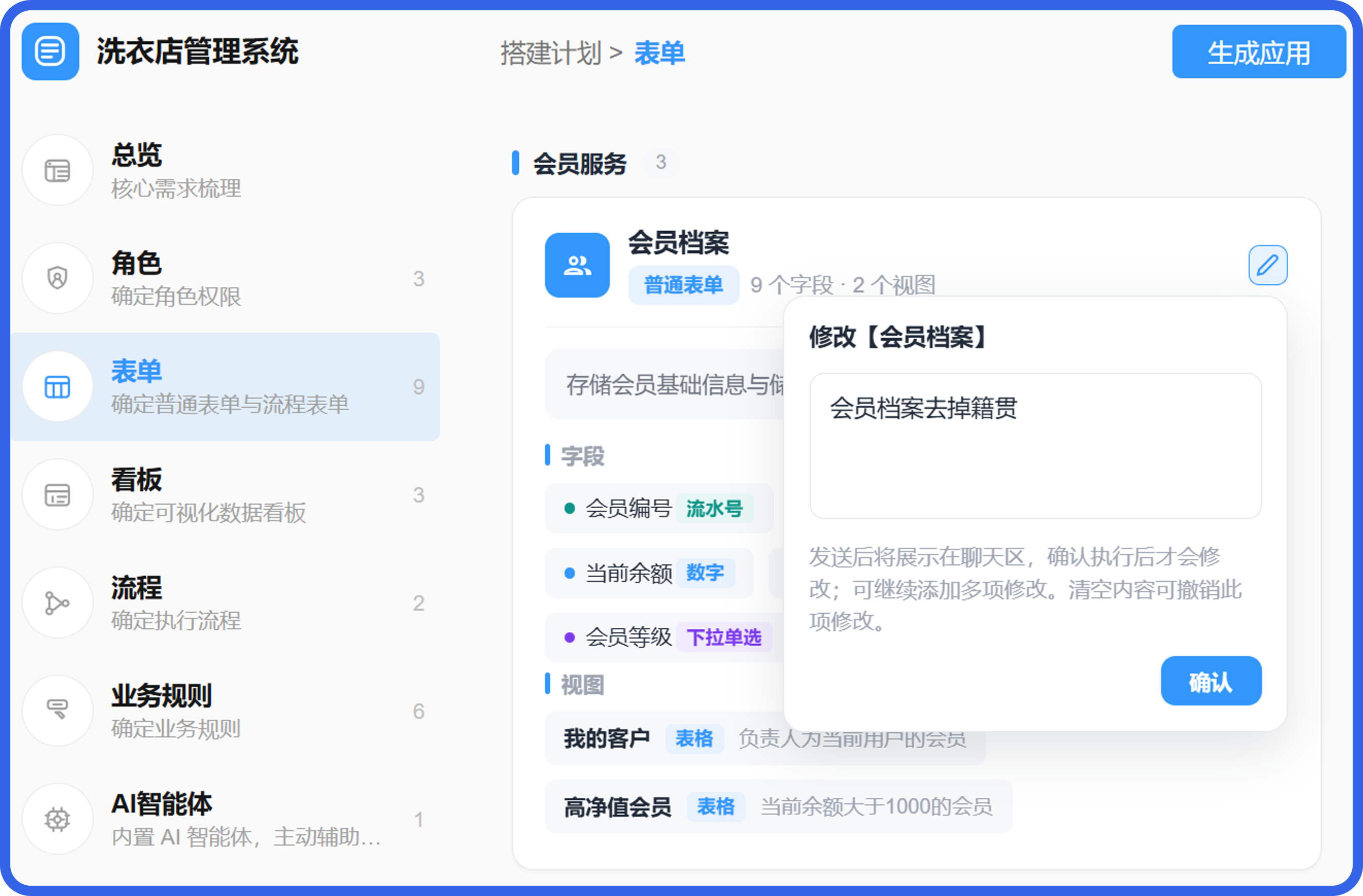This screenshot has width=1363, height=896.
Task: Click the 字段 subsection heading
Action: pyautogui.click(x=583, y=456)
